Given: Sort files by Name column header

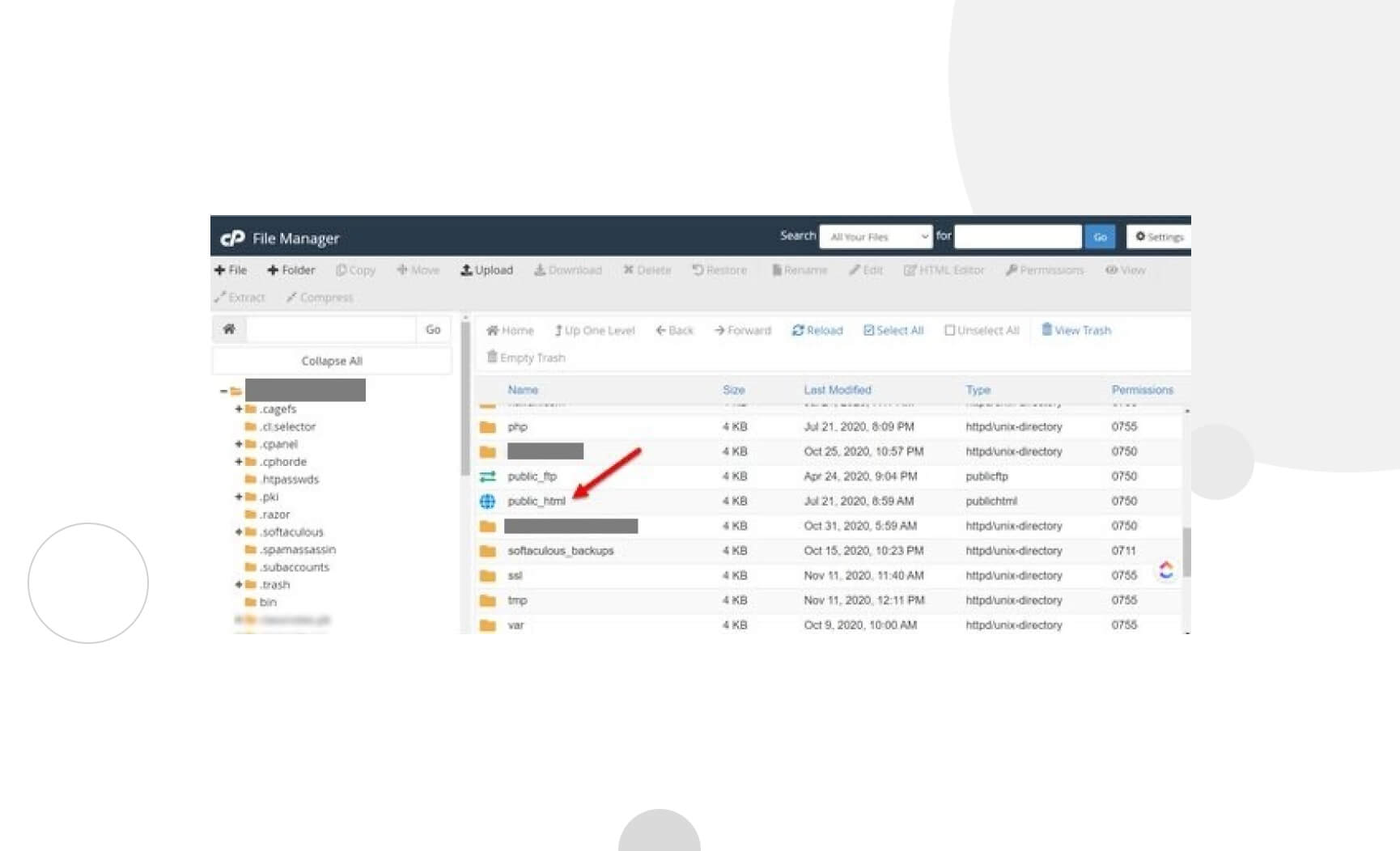Looking at the screenshot, I should [523, 390].
